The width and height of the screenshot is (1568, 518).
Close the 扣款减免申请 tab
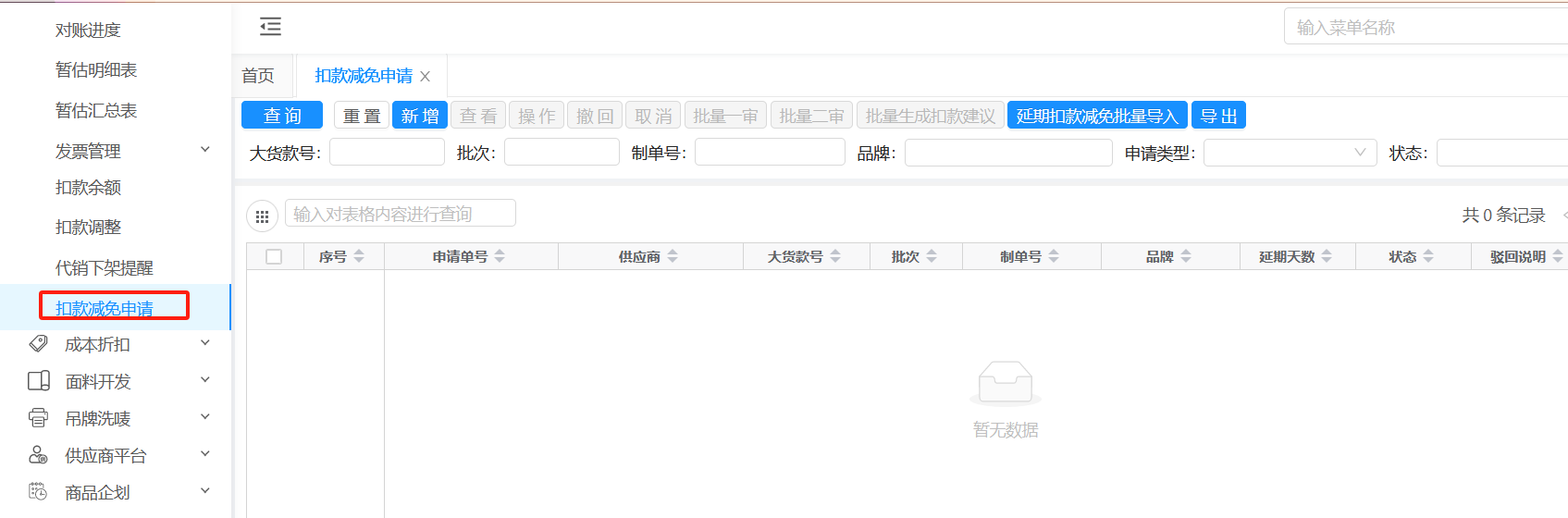tap(426, 77)
